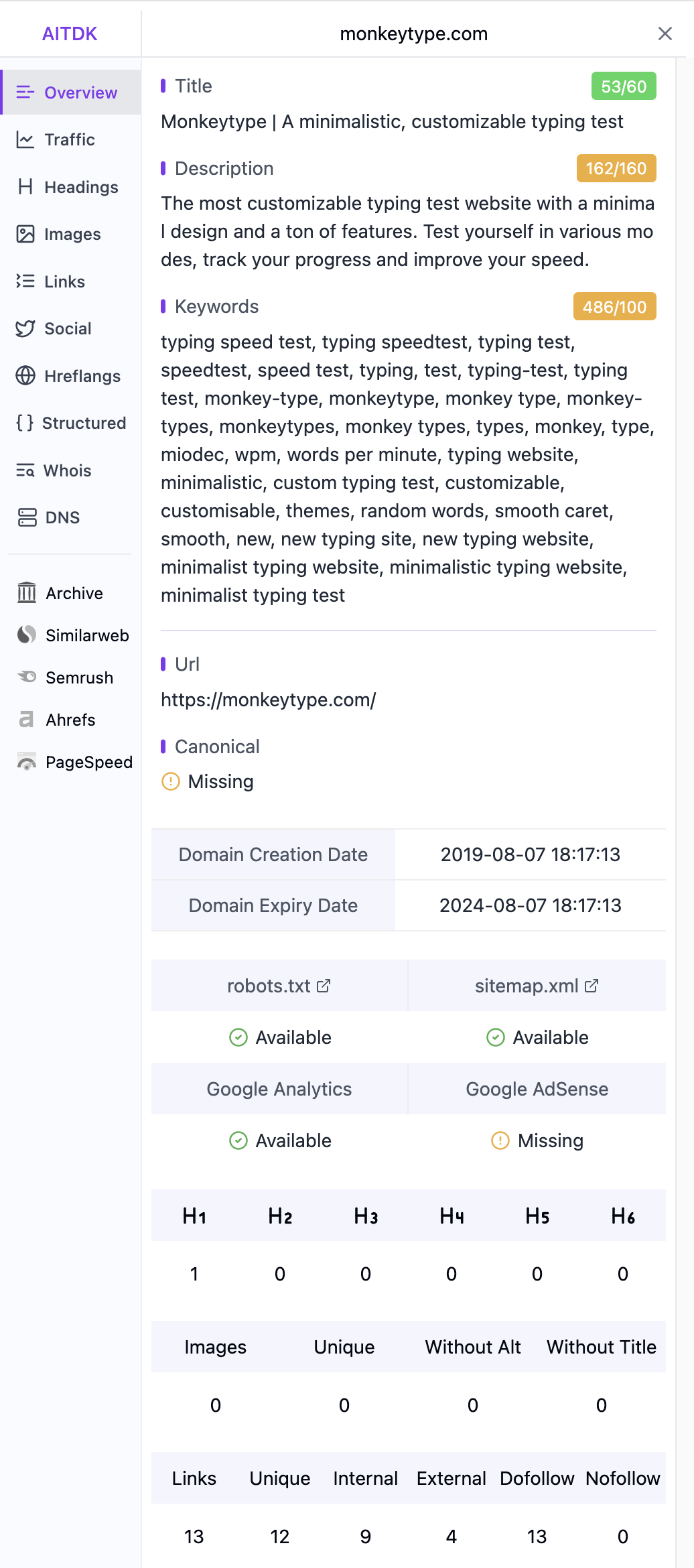Close the AITDK panel
The image size is (694, 1568).
[x=665, y=34]
